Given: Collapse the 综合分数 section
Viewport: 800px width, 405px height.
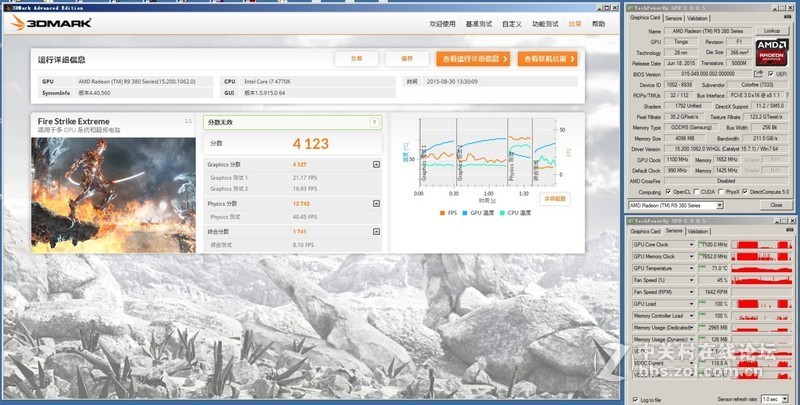Looking at the screenshot, I should 376,232.
